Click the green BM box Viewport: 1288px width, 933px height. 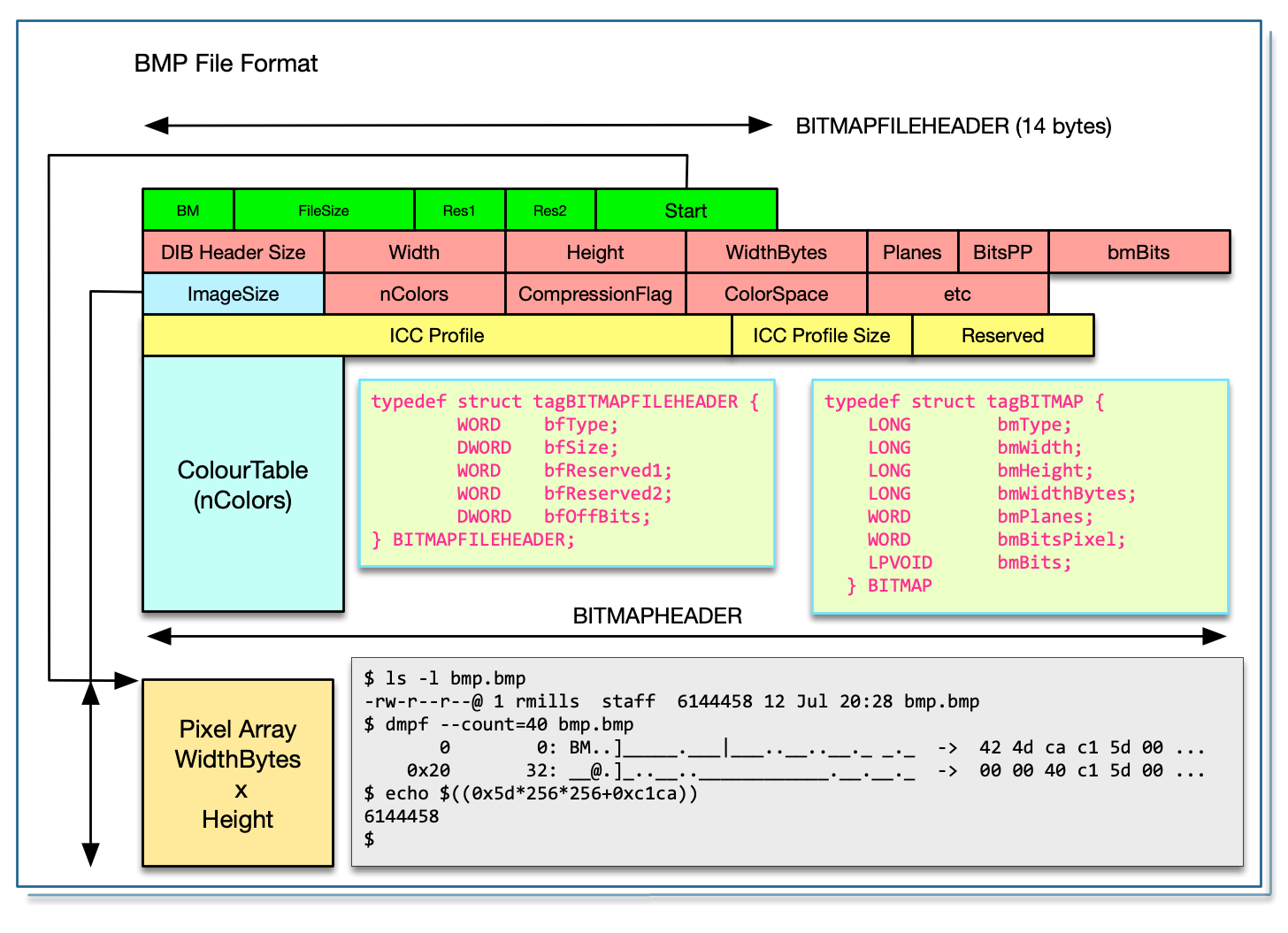point(188,210)
